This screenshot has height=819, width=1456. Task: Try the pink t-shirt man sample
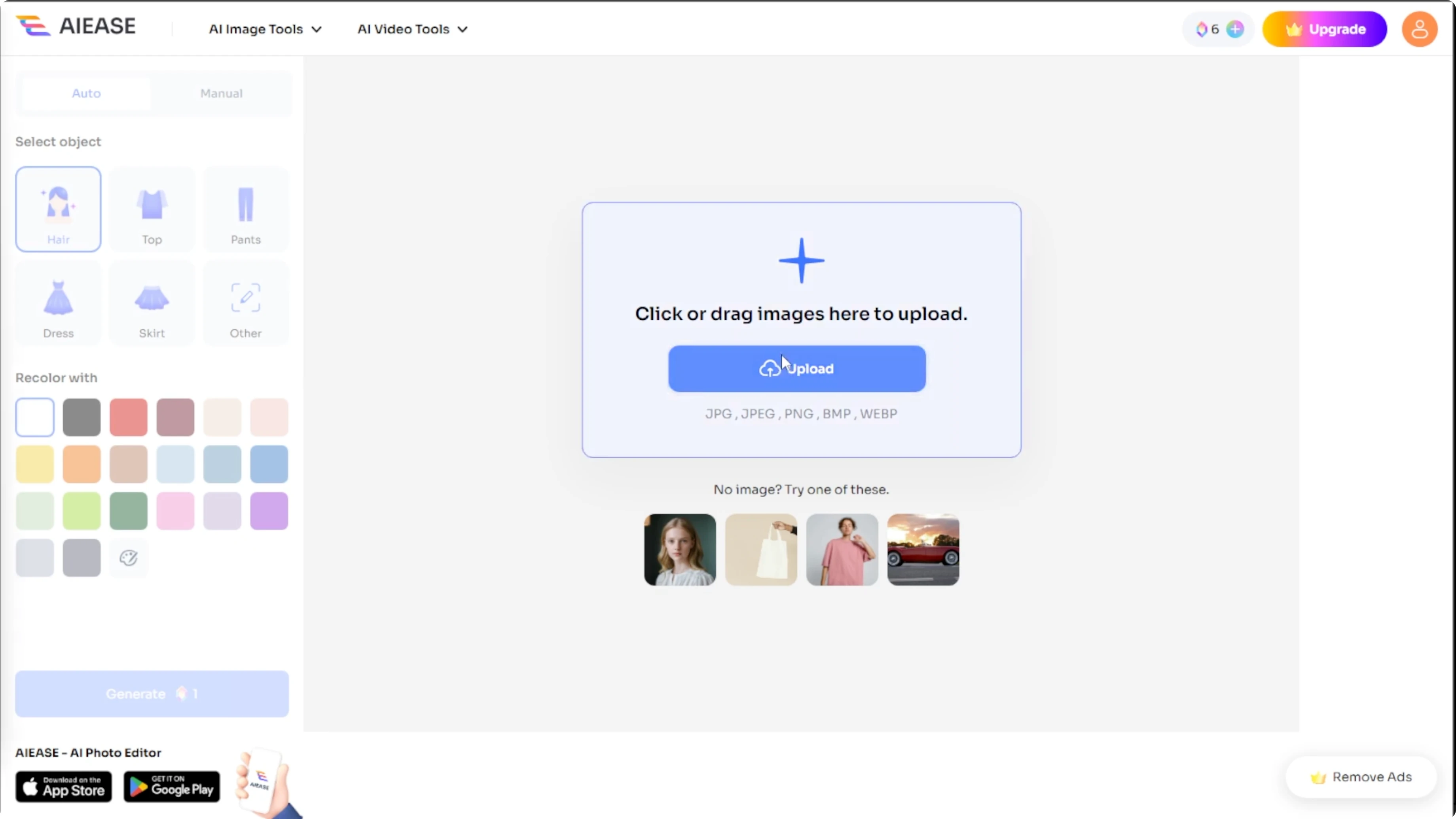click(x=842, y=550)
